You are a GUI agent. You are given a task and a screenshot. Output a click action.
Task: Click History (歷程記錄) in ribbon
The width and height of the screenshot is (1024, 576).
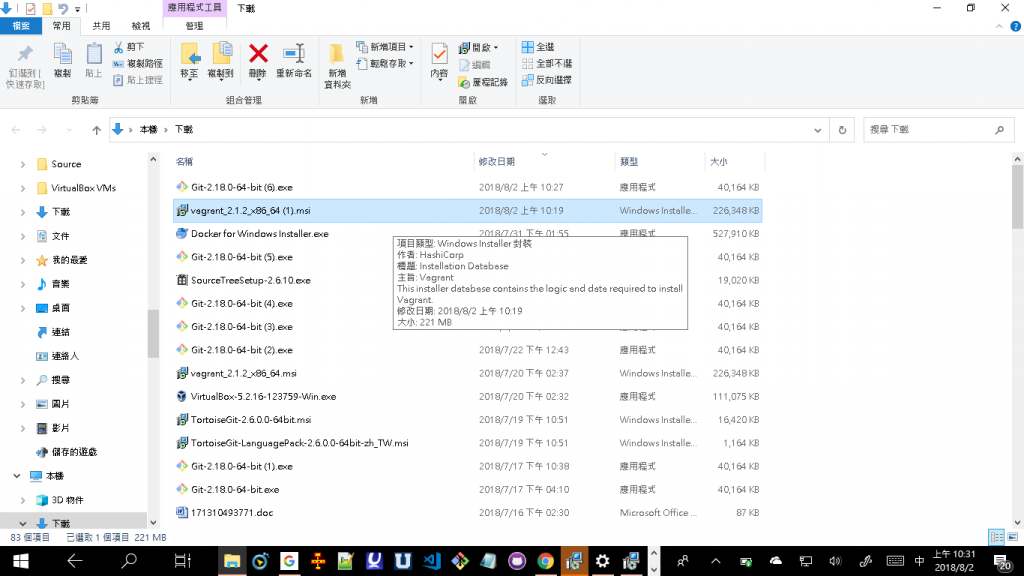click(483, 82)
